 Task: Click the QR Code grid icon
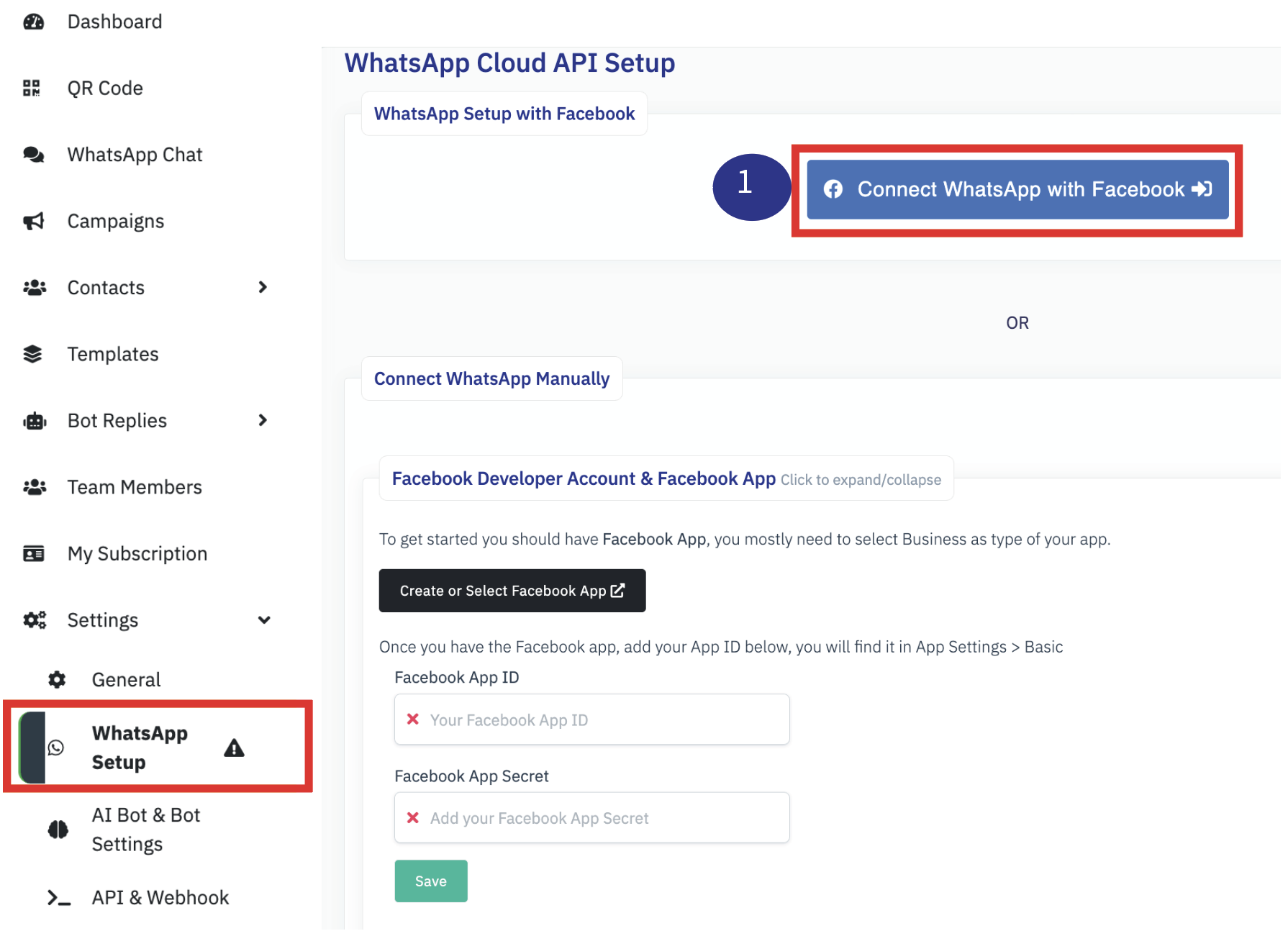click(x=32, y=88)
